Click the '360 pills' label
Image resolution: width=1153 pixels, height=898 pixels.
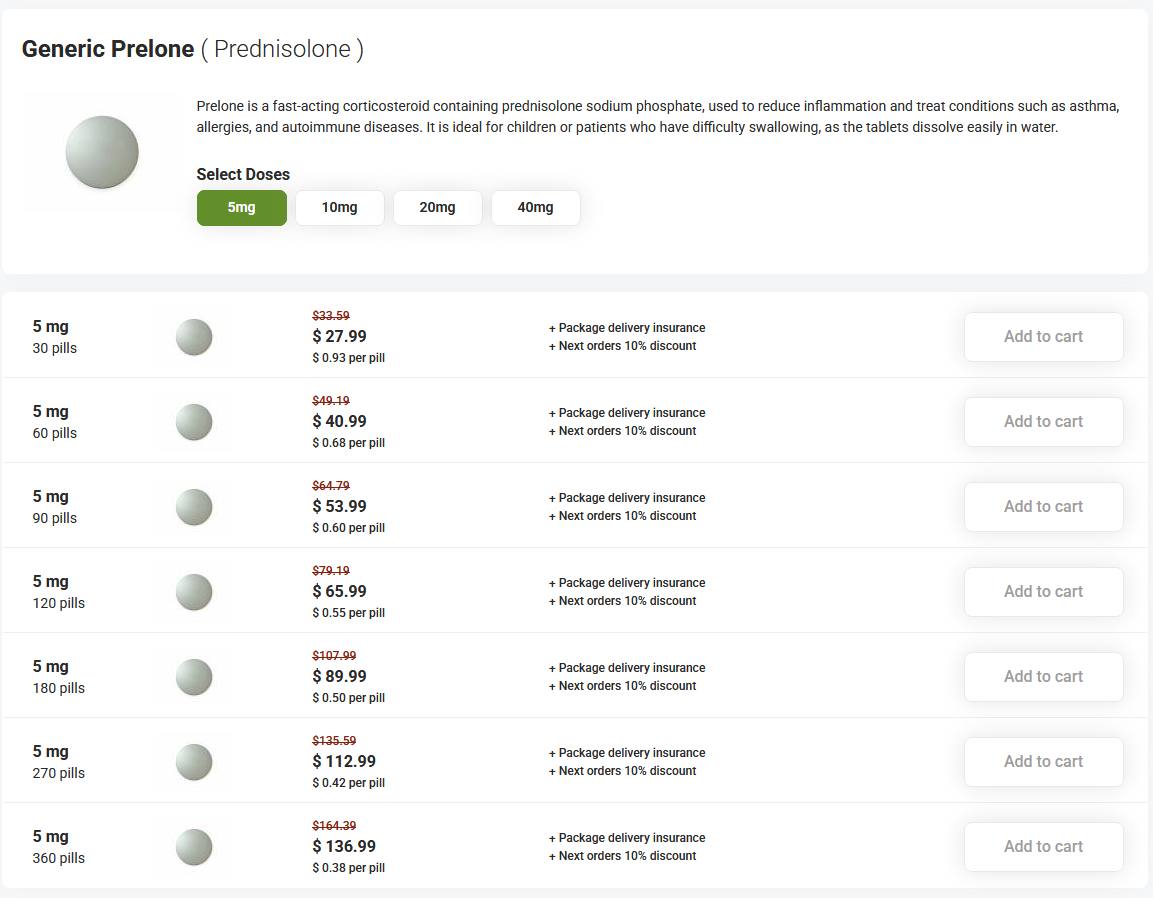pos(59,858)
